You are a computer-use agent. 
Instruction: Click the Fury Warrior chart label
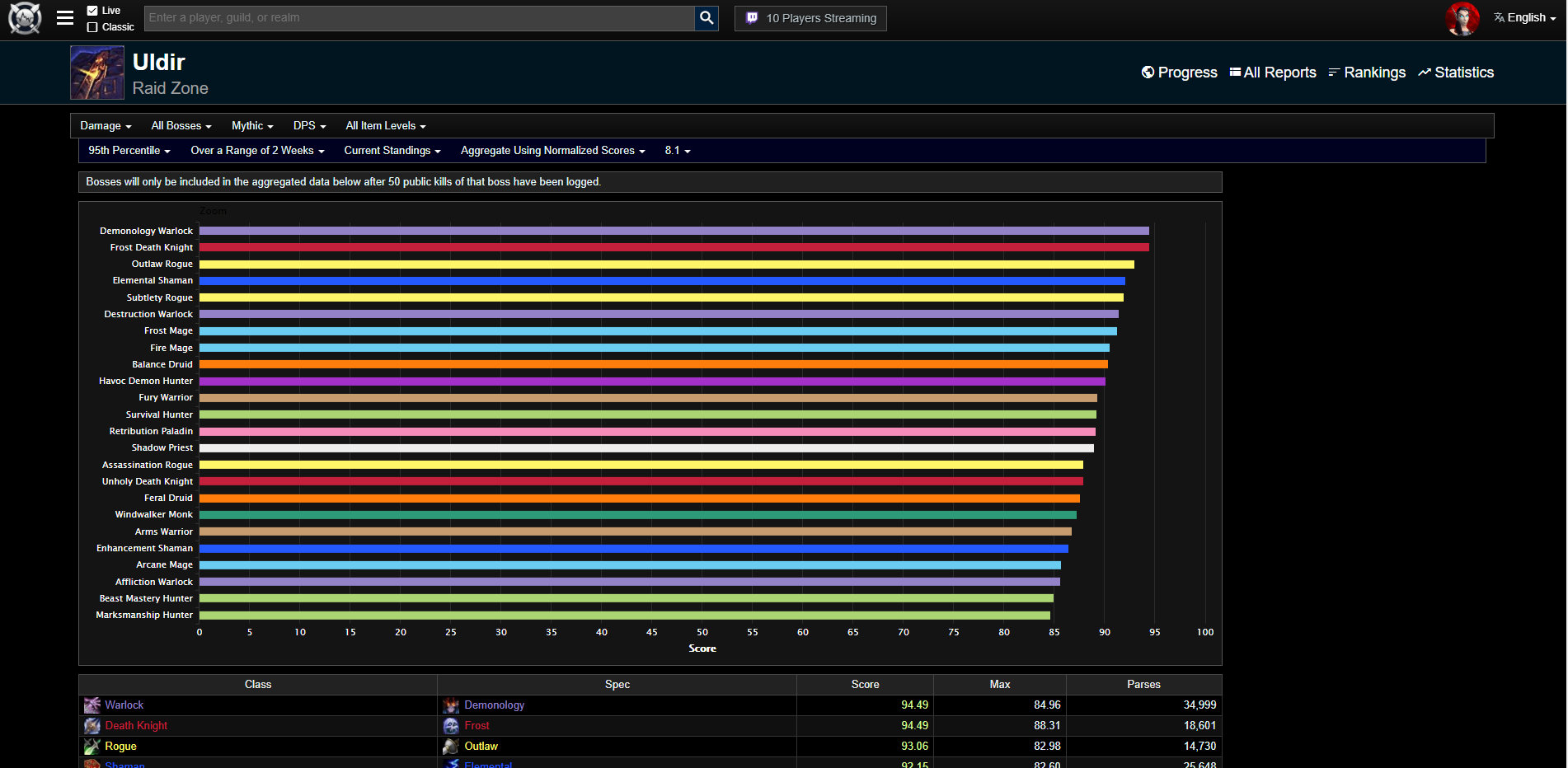point(166,398)
